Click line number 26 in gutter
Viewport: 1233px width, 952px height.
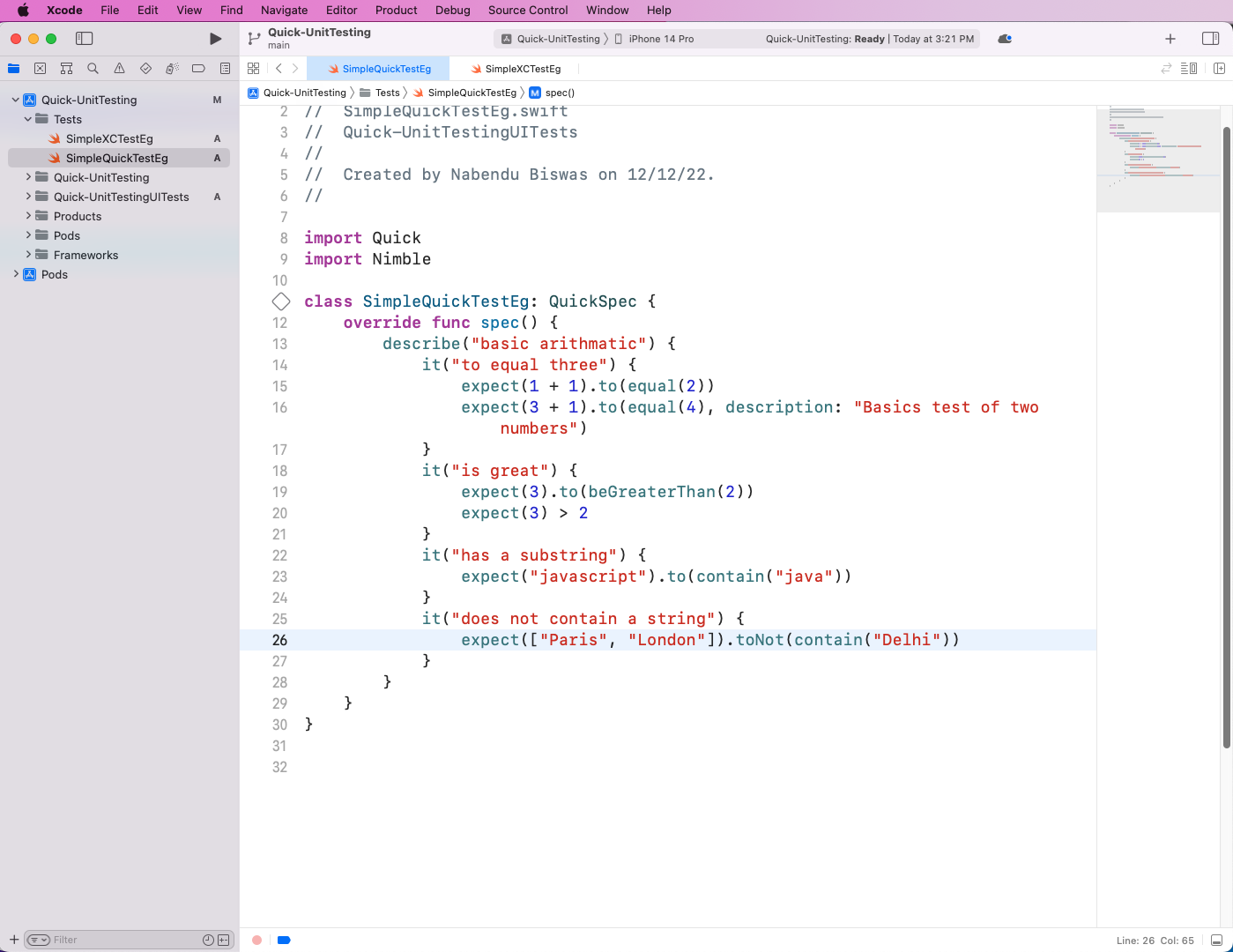click(x=279, y=640)
